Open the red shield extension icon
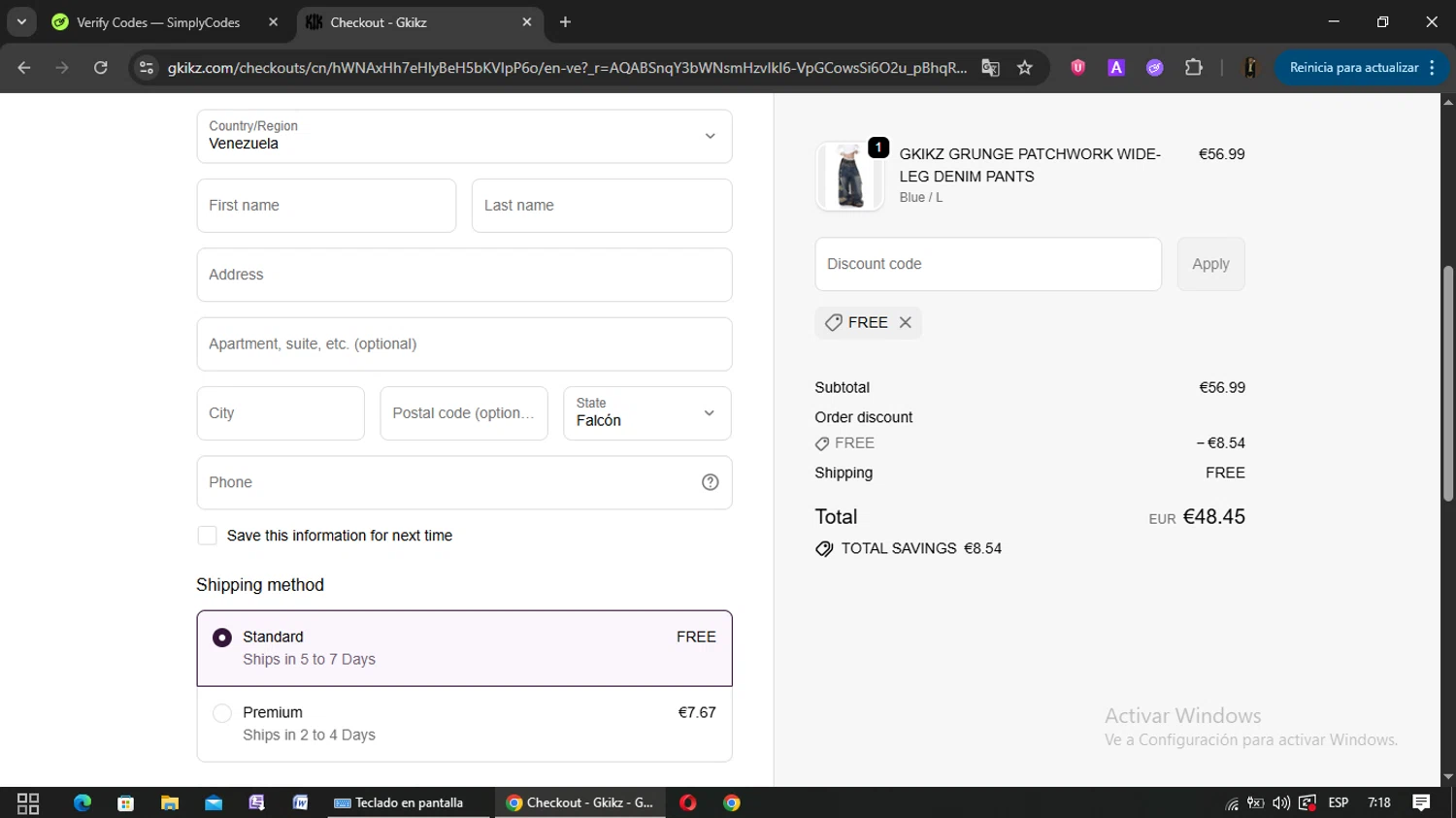1456x818 pixels. click(x=1077, y=68)
